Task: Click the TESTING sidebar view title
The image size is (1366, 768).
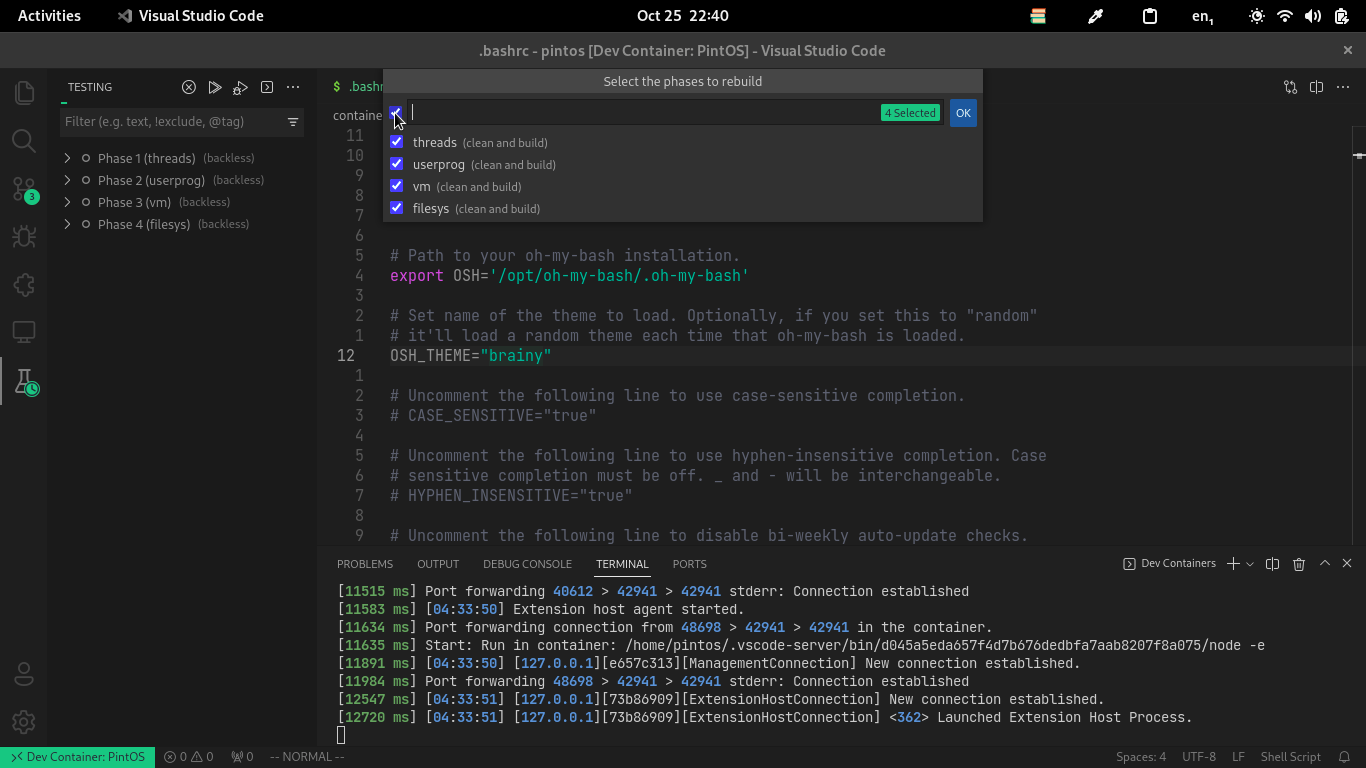Action: [x=90, y=87]
